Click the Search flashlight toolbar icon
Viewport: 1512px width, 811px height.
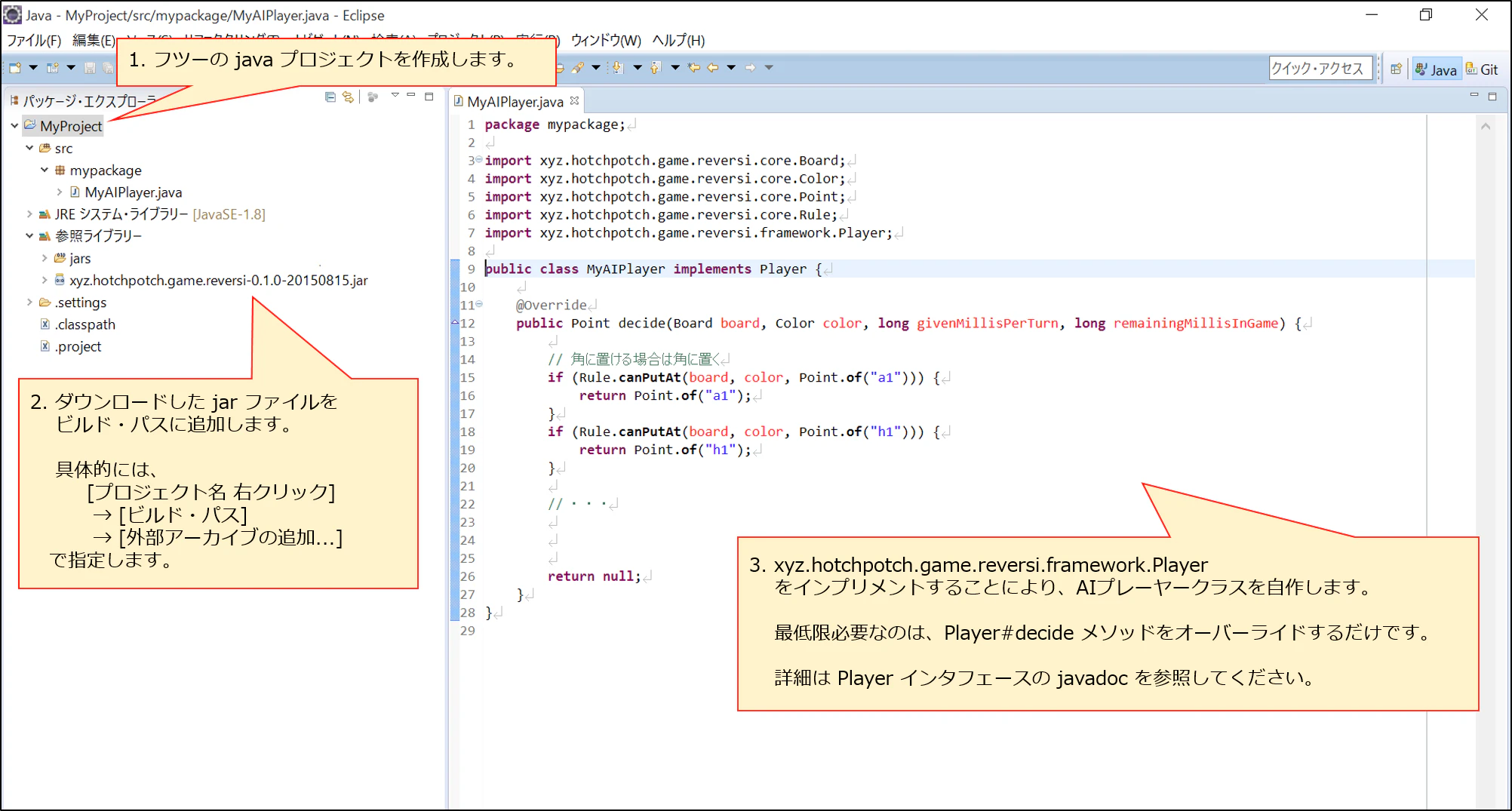click(578, 68)
